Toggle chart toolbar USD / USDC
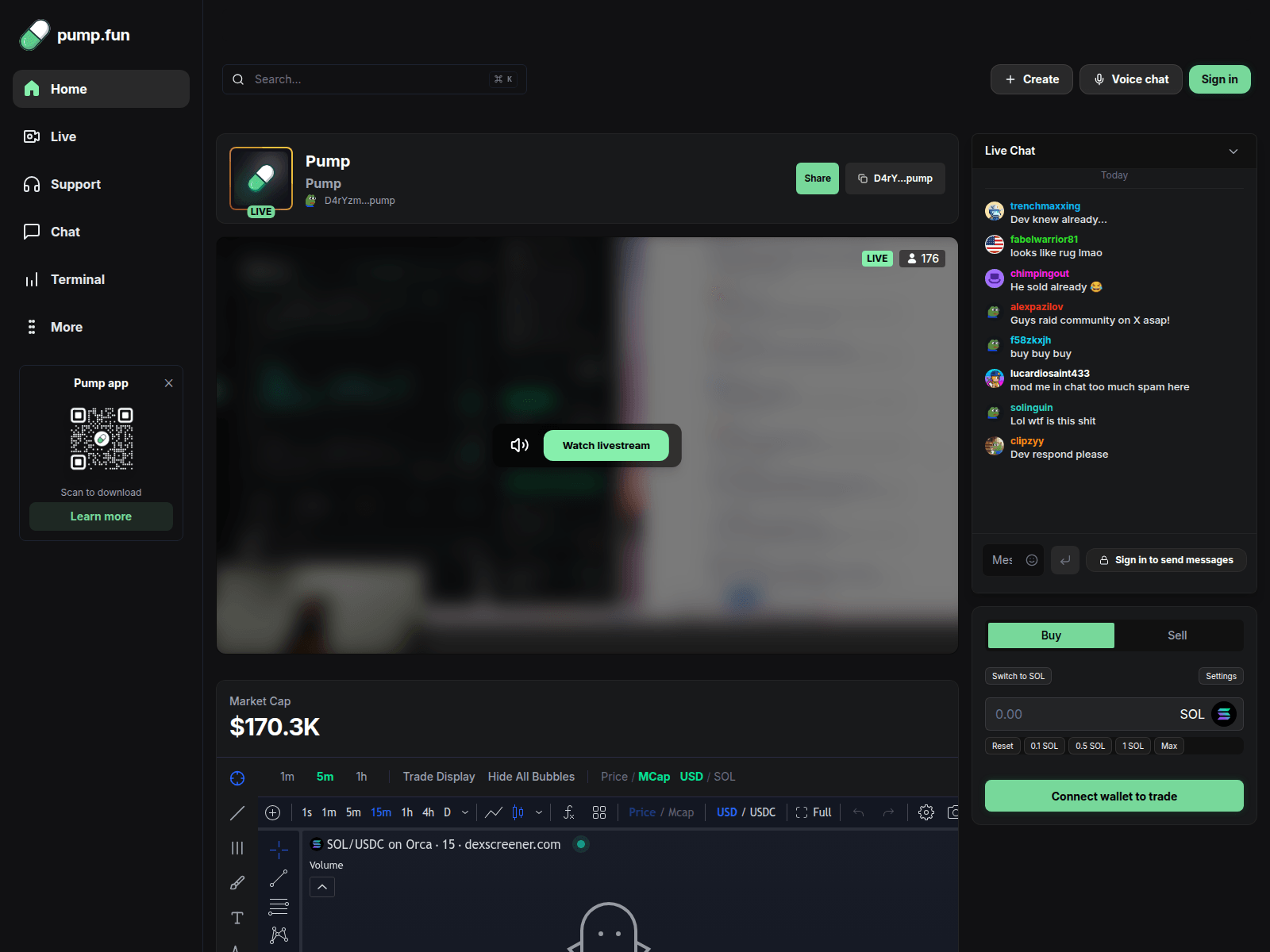 [x=746, y=812]
